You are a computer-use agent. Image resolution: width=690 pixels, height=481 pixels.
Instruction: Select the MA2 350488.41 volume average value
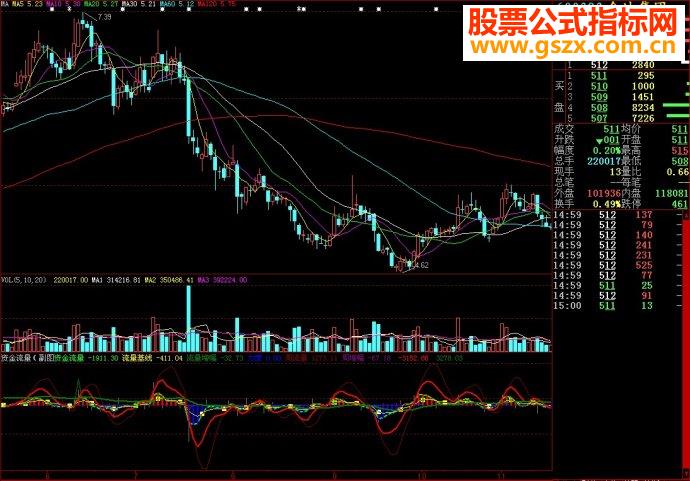169,280
